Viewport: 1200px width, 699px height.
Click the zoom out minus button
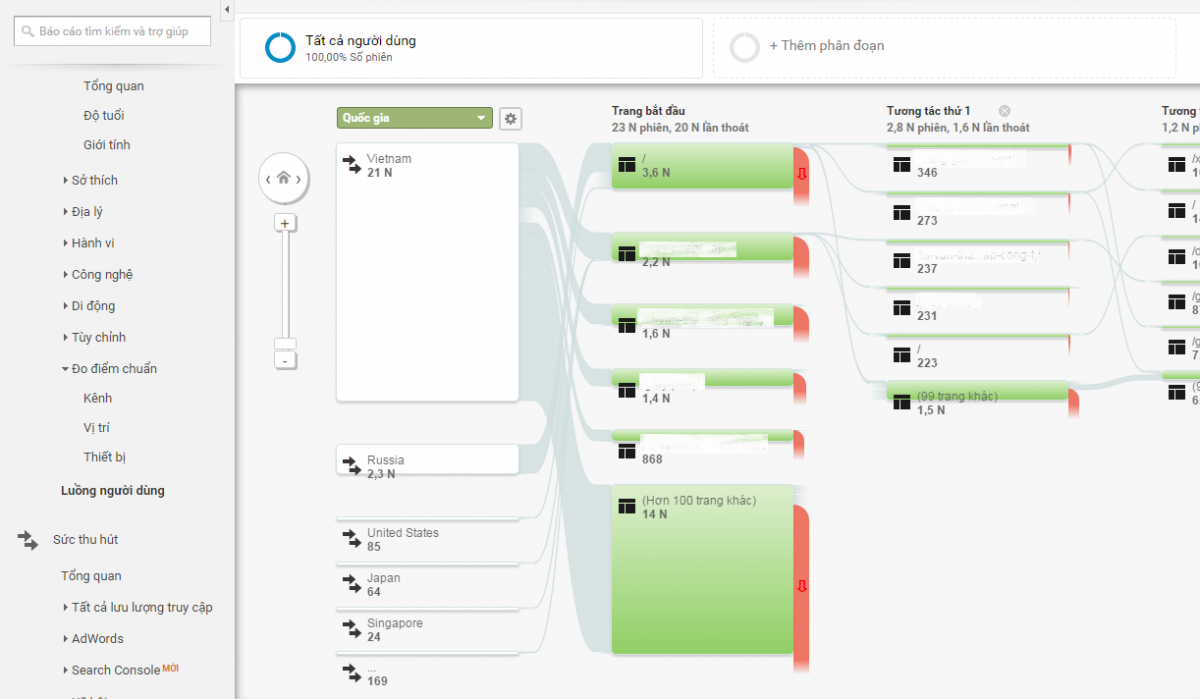[285, 360]
